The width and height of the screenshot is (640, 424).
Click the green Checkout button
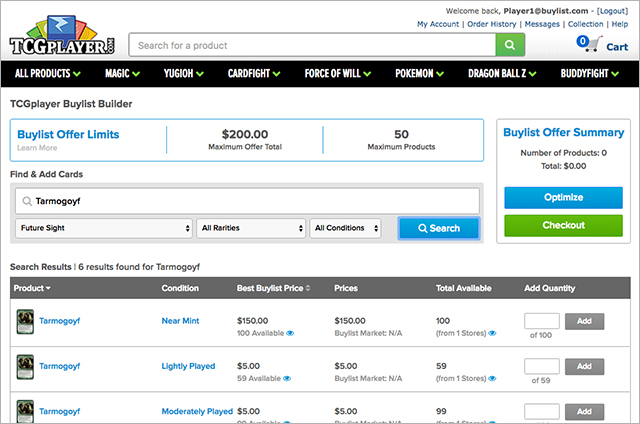563,225
